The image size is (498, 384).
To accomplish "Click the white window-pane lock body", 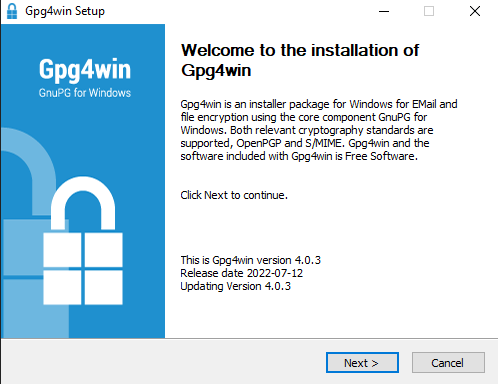I will tap(83, 269).
